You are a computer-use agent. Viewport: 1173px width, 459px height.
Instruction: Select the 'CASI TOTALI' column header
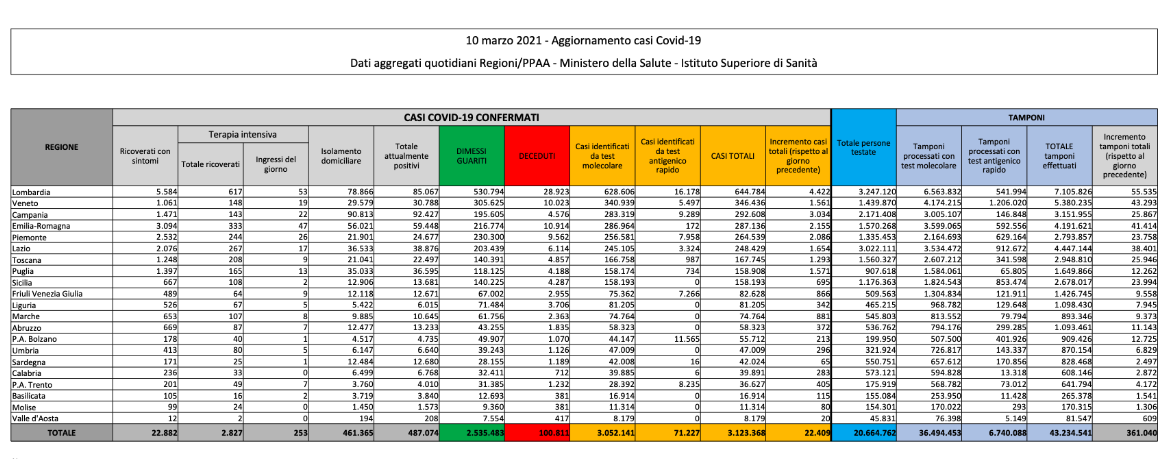point(730,155)
